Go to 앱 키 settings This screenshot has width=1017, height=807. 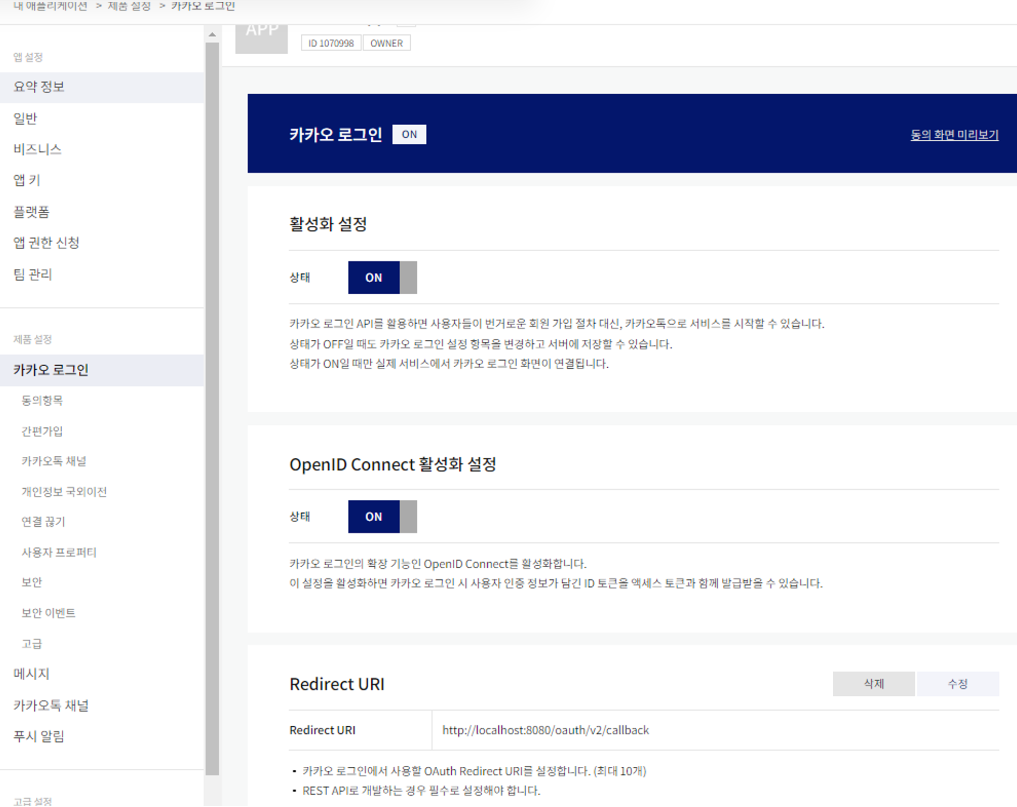(x=27, y=180)
